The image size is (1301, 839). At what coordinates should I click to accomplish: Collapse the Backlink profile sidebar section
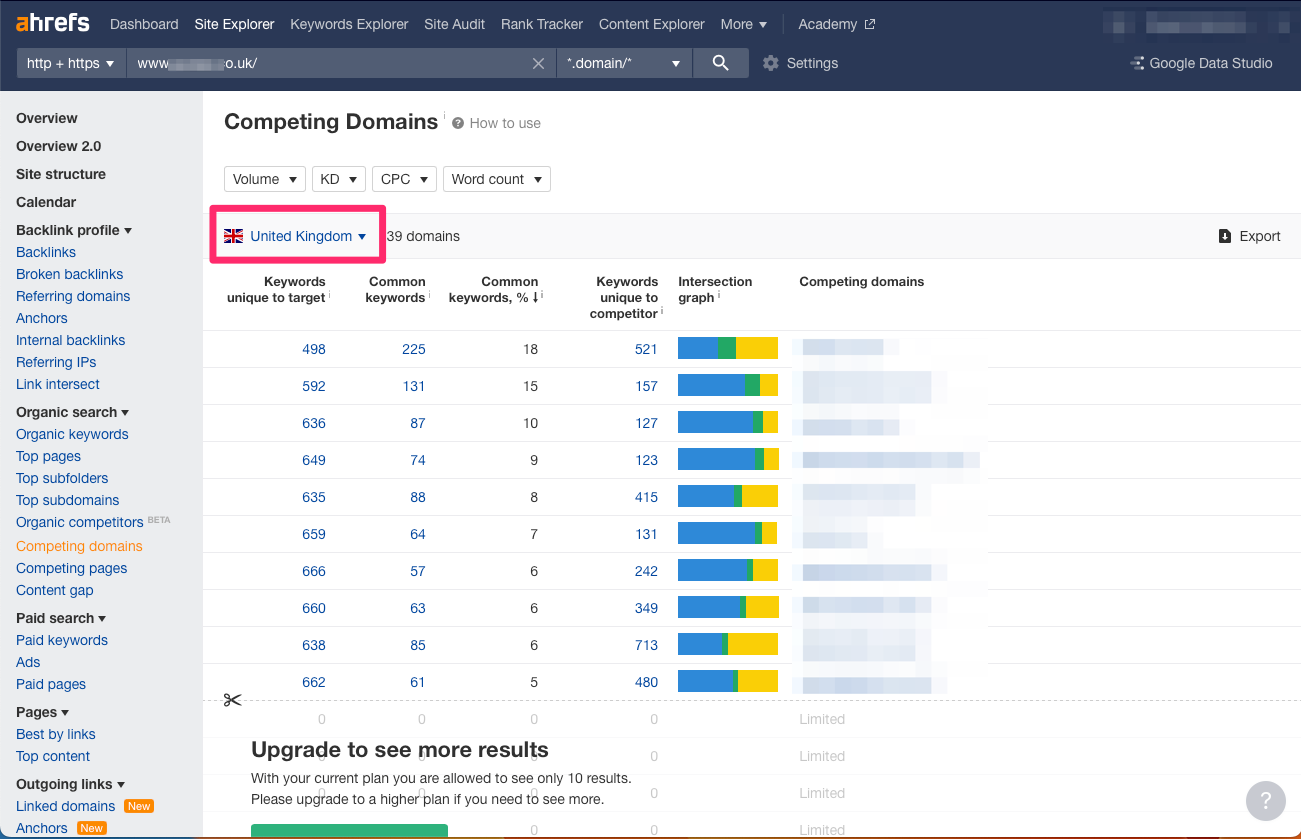click(x=74, y=230)
